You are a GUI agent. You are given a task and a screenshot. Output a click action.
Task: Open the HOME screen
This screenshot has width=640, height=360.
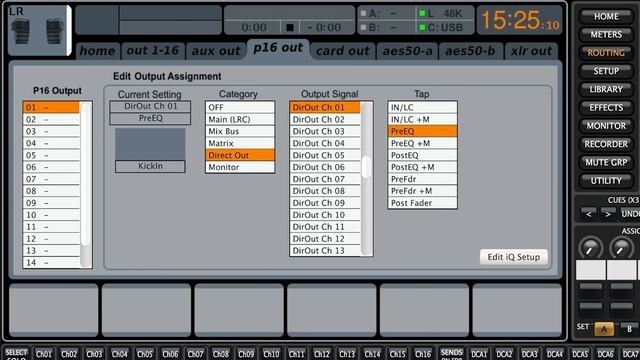[x=606, y=16]
